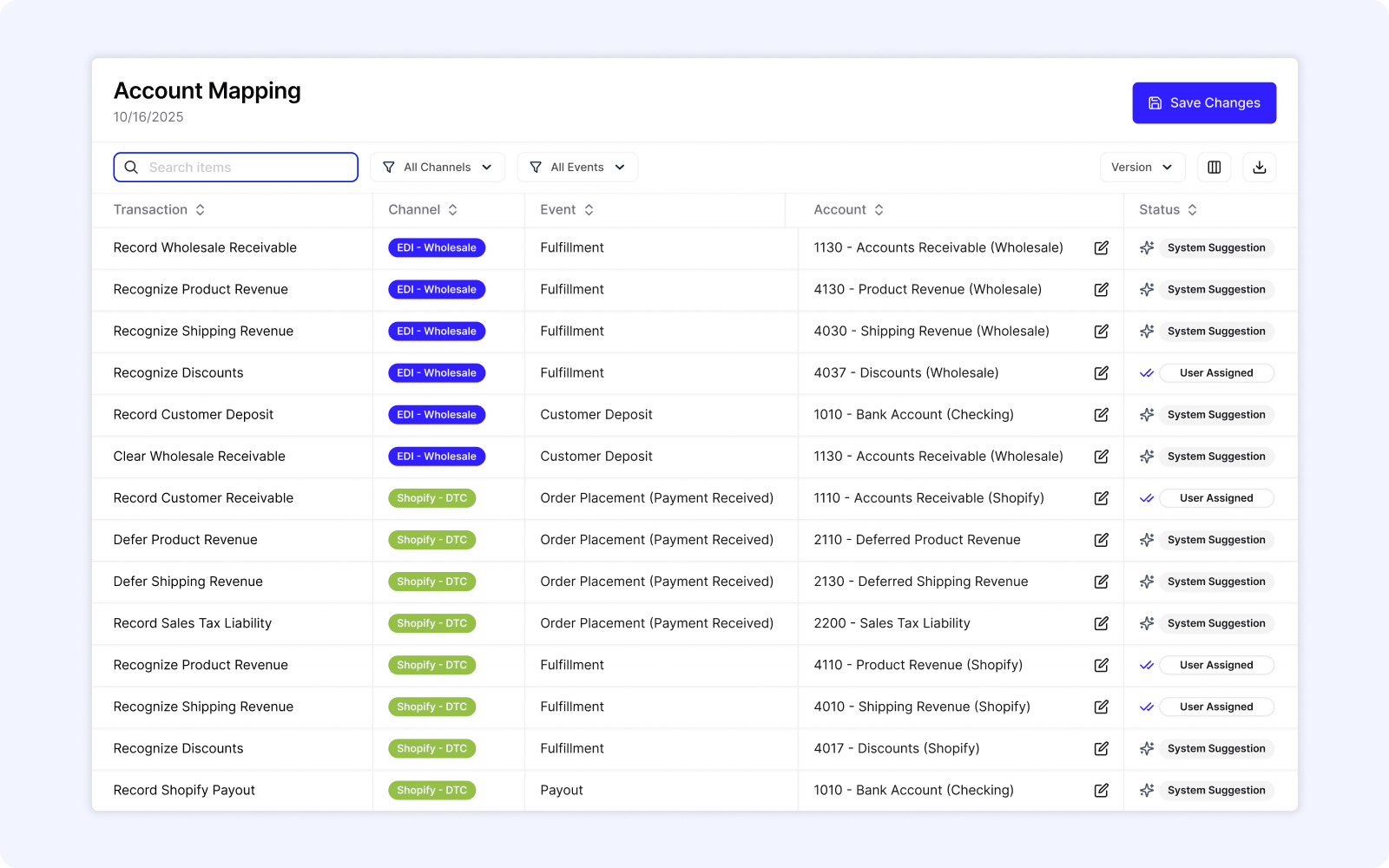
Task: Edit account for Record Shopify Payout
Action: [x=1101, y=790]
